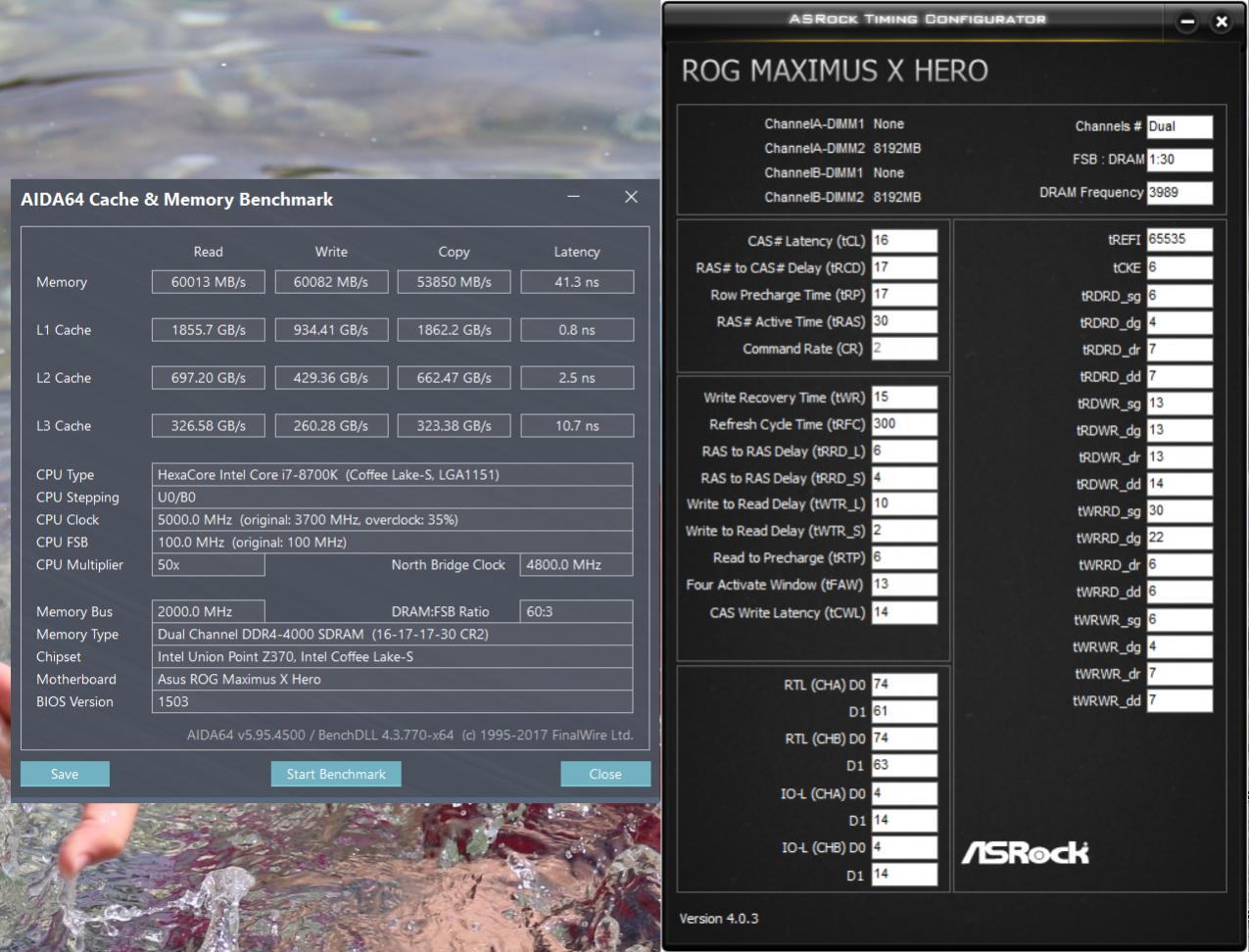Screen dimensions: 1249x952
Task: Click the L3 Cache Latency 10.7 ns
Action: pyautogui.click(x=577, y=426)
